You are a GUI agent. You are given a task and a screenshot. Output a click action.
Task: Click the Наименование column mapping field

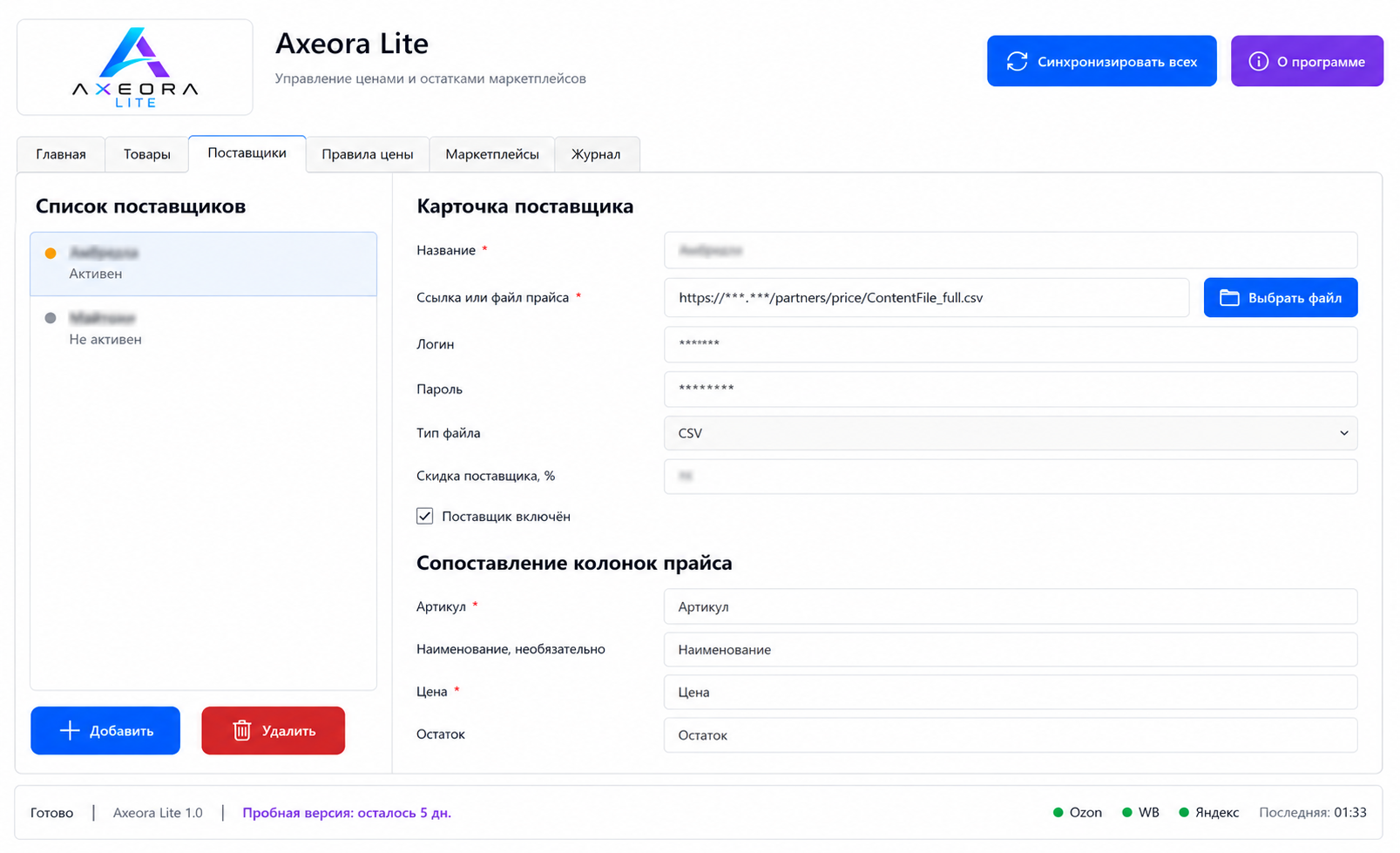[x=1011, y=650]
